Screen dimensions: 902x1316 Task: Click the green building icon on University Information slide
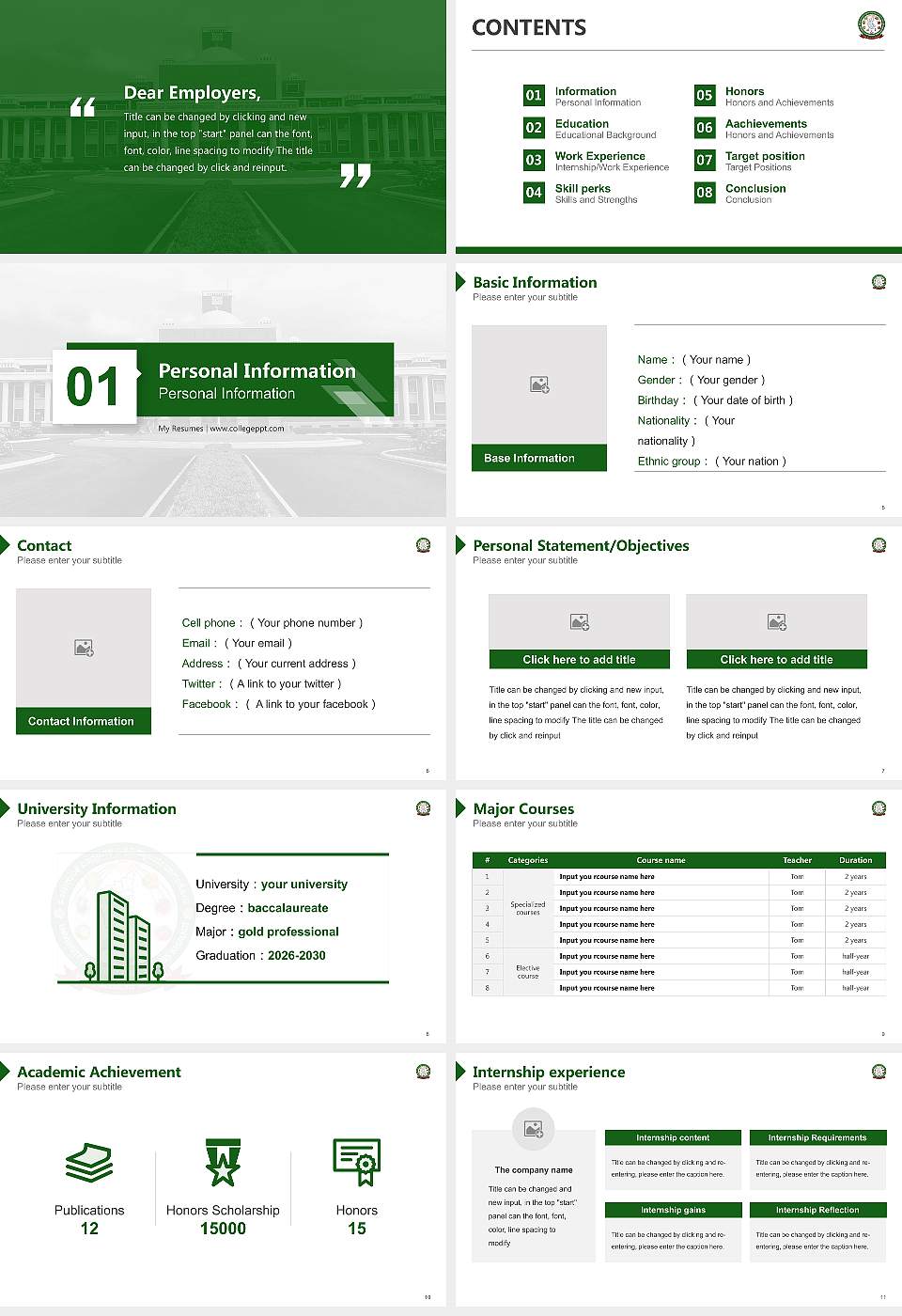124,936
